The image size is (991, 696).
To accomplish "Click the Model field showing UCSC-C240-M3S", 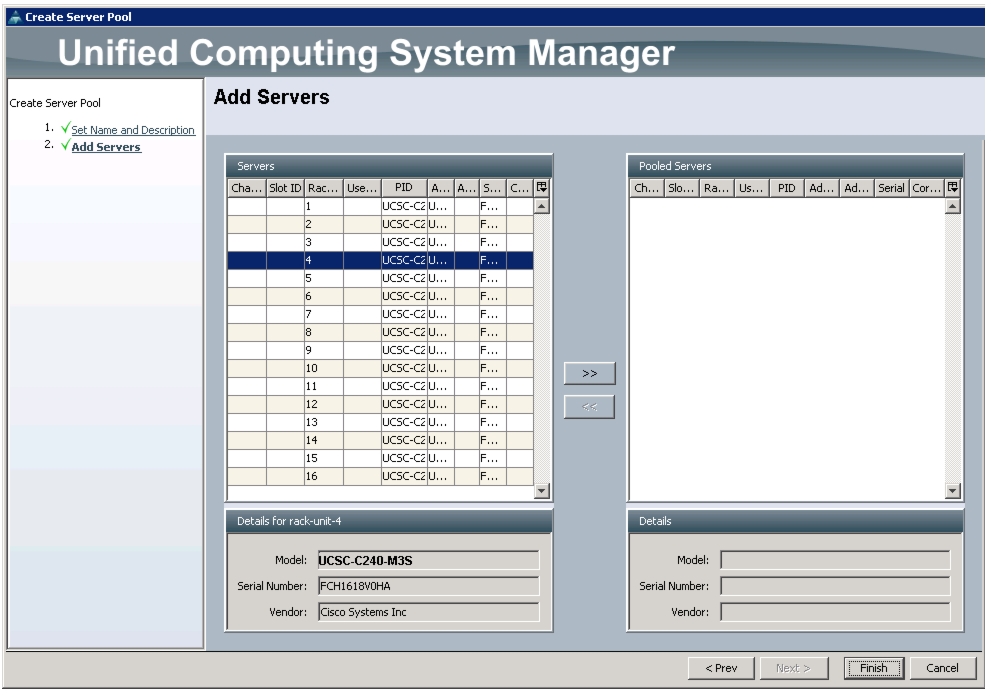I will click(x=429, y=561).
